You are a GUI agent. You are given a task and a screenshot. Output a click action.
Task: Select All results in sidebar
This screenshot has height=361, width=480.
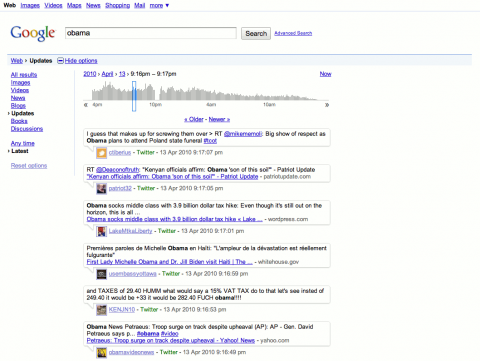(x=24, y=75)
